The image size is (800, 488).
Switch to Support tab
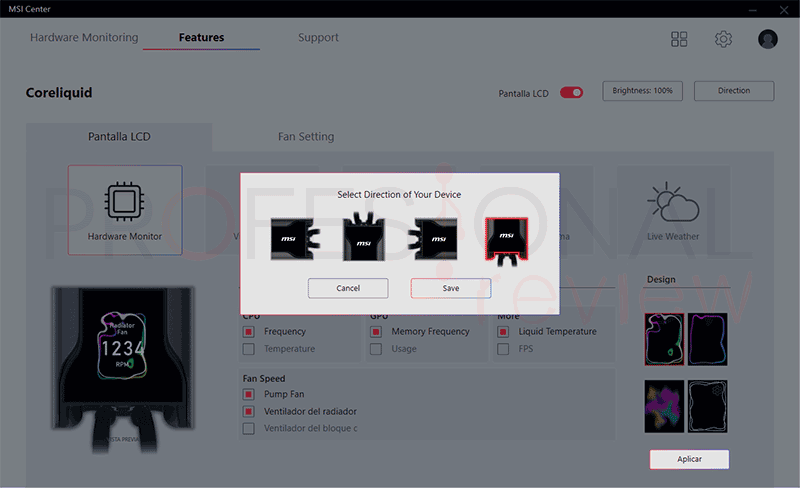tap(318, 37)
